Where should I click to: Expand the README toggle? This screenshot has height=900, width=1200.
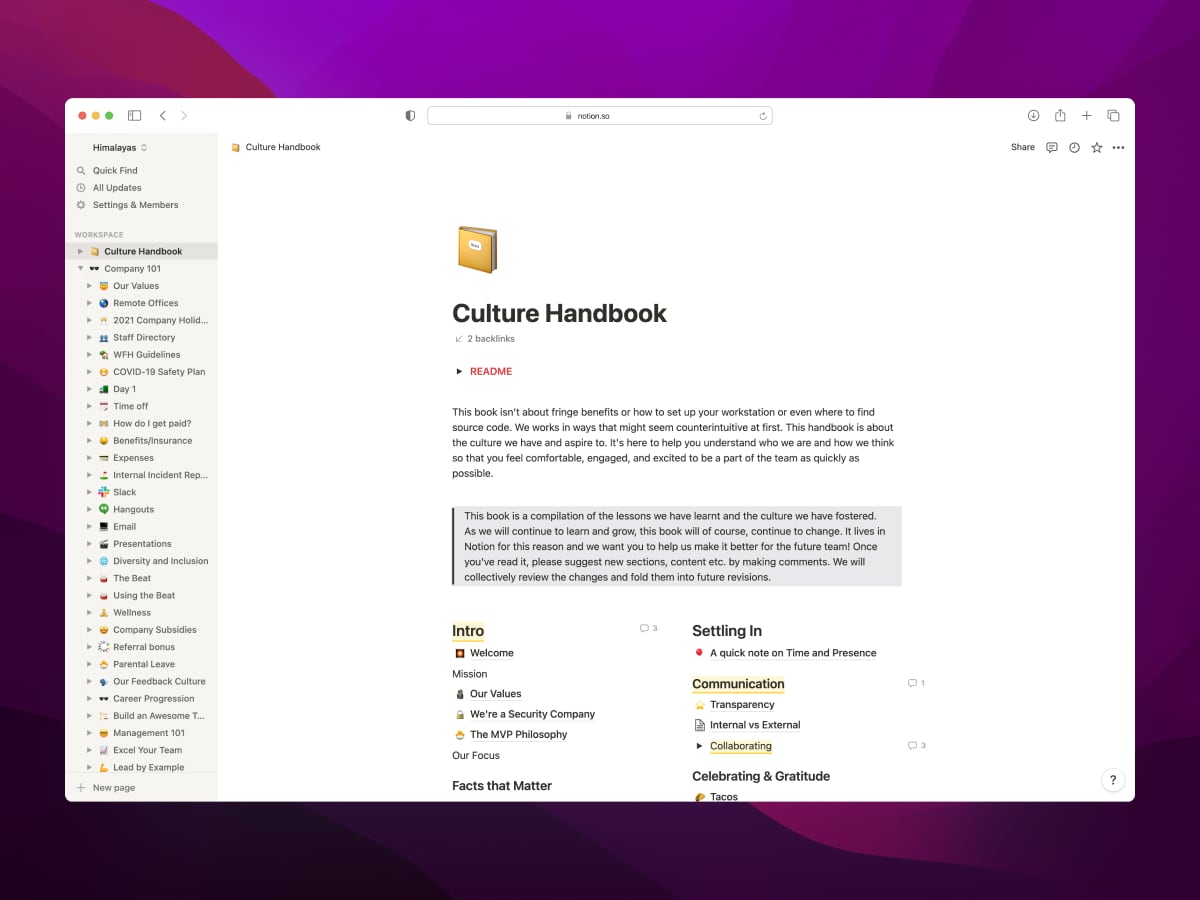pos(459,372)
